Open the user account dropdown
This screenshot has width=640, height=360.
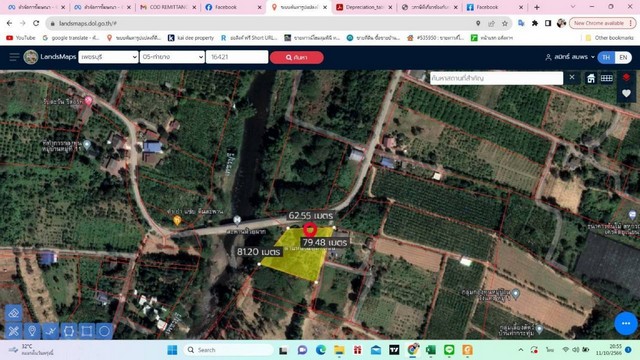[570, 57]
